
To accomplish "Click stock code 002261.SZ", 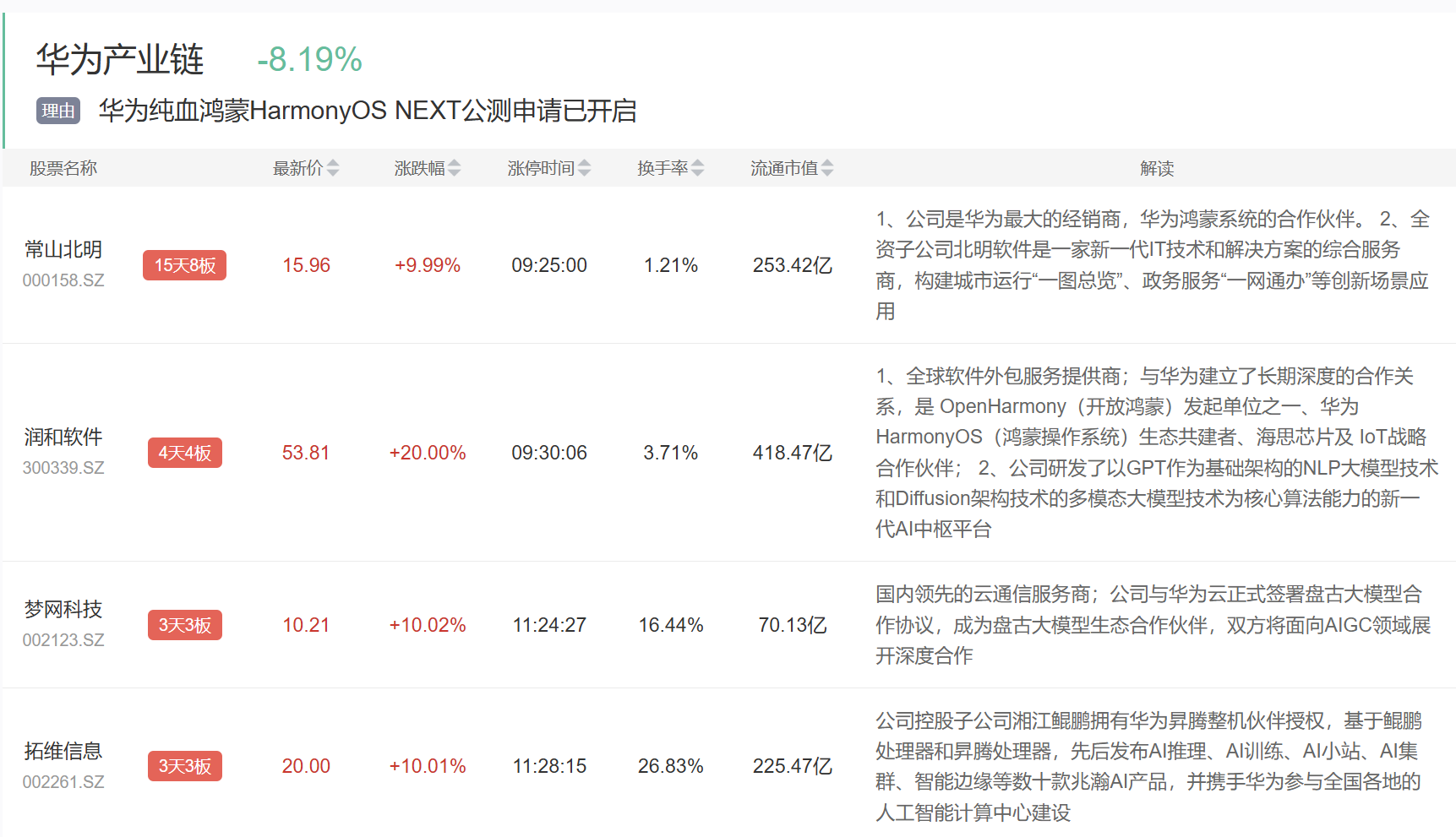I will click(63, 782).
